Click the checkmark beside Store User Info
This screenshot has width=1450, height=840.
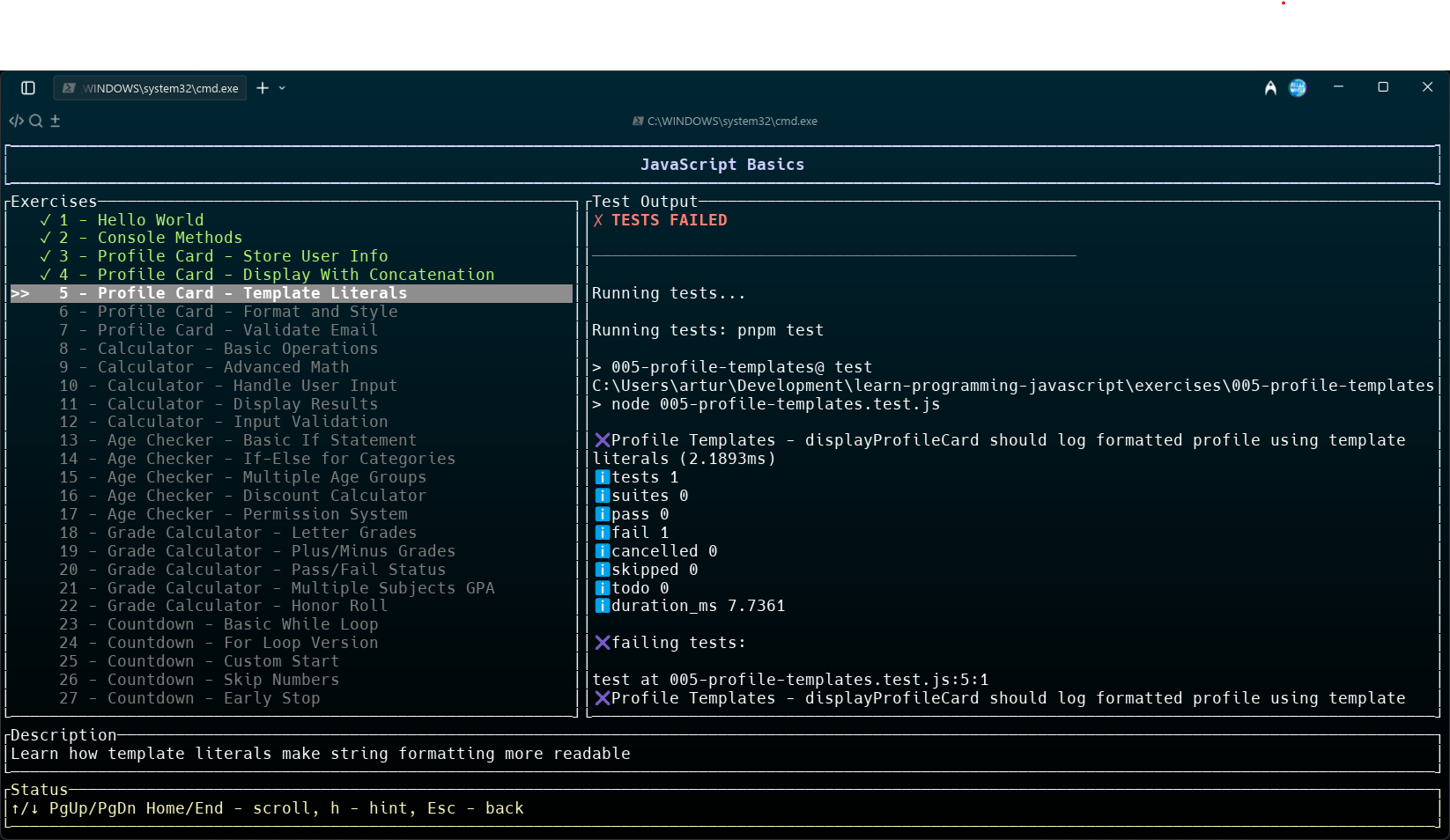[45, 256]
